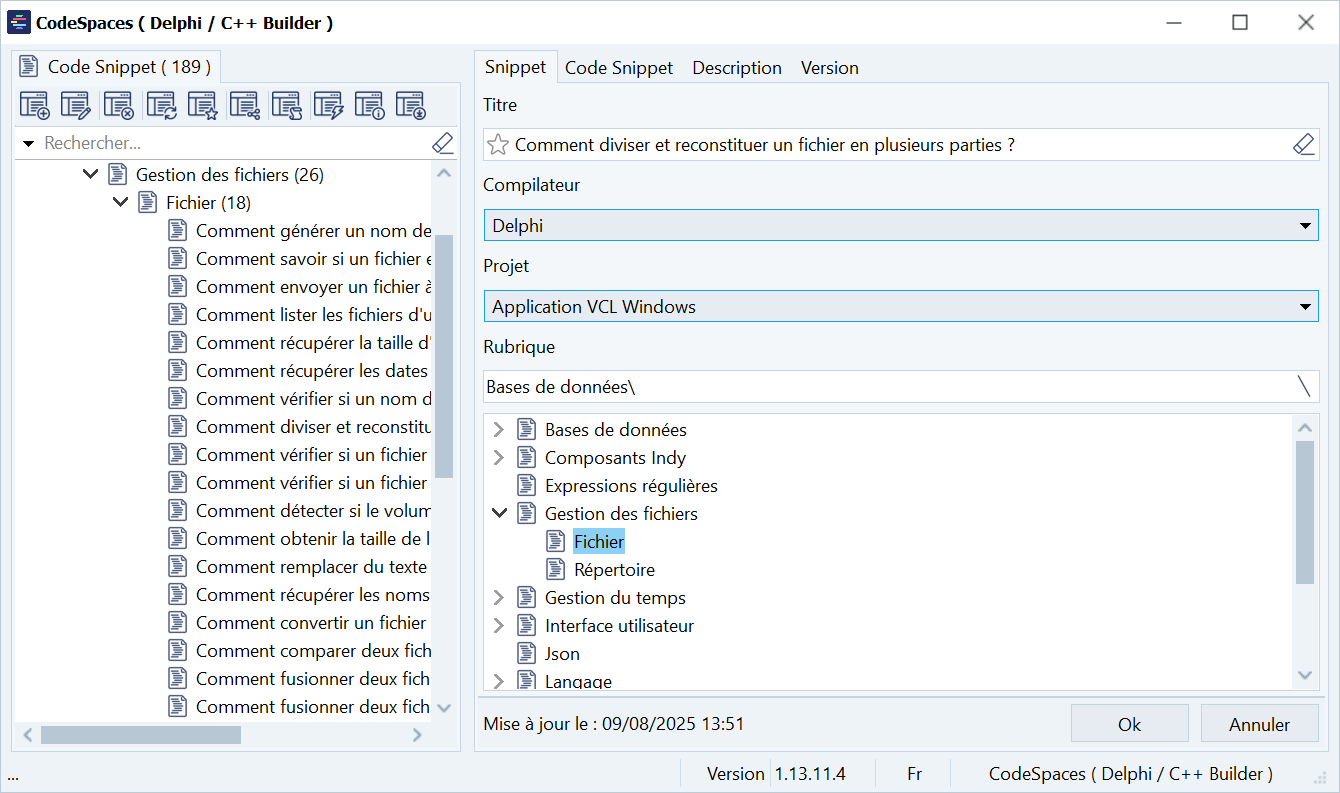Click the favorite snippets star toolbar icon
Screen dimensions: 1340x793
203,105
